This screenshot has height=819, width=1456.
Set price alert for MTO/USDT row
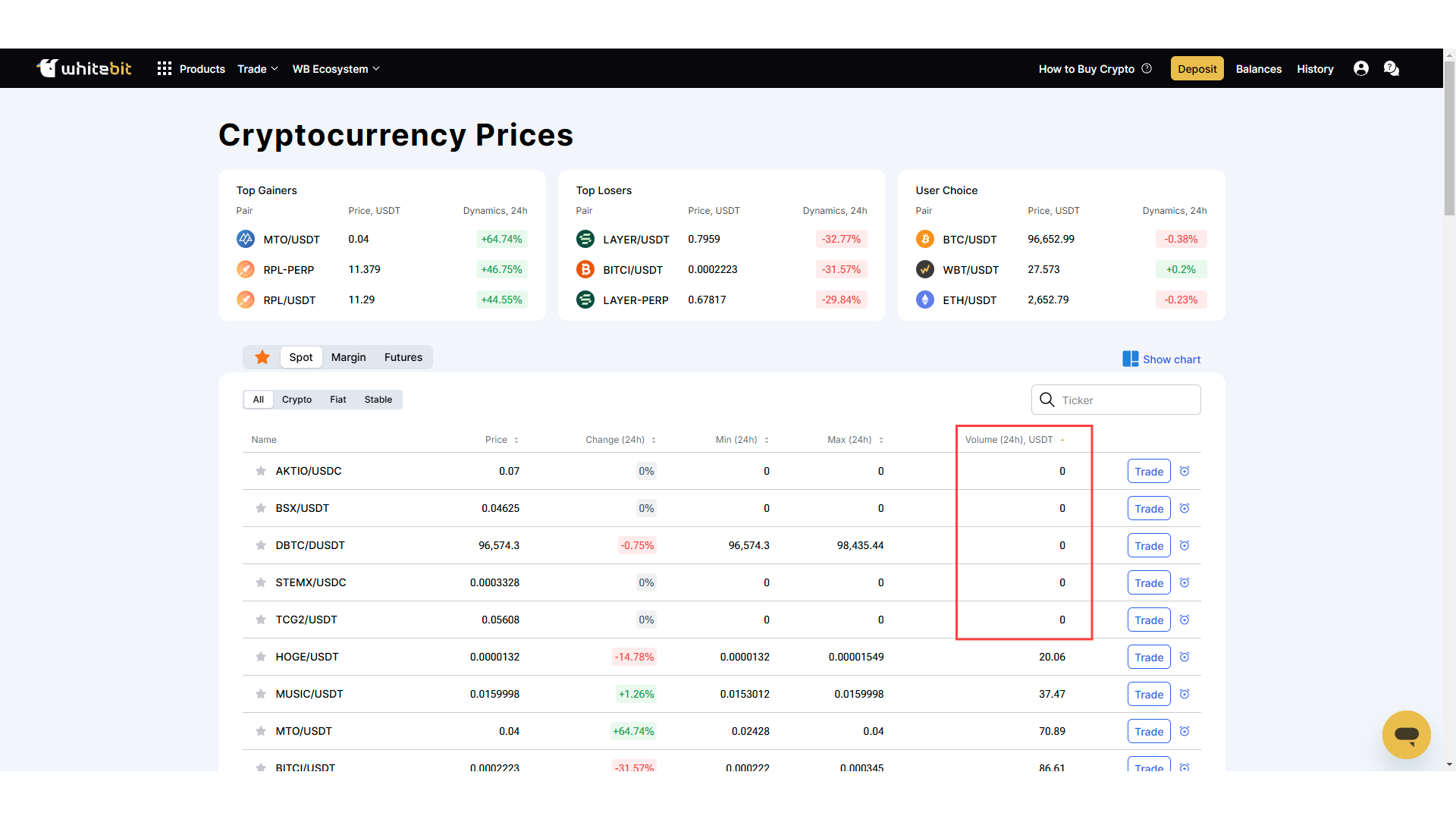(1185, 731)
